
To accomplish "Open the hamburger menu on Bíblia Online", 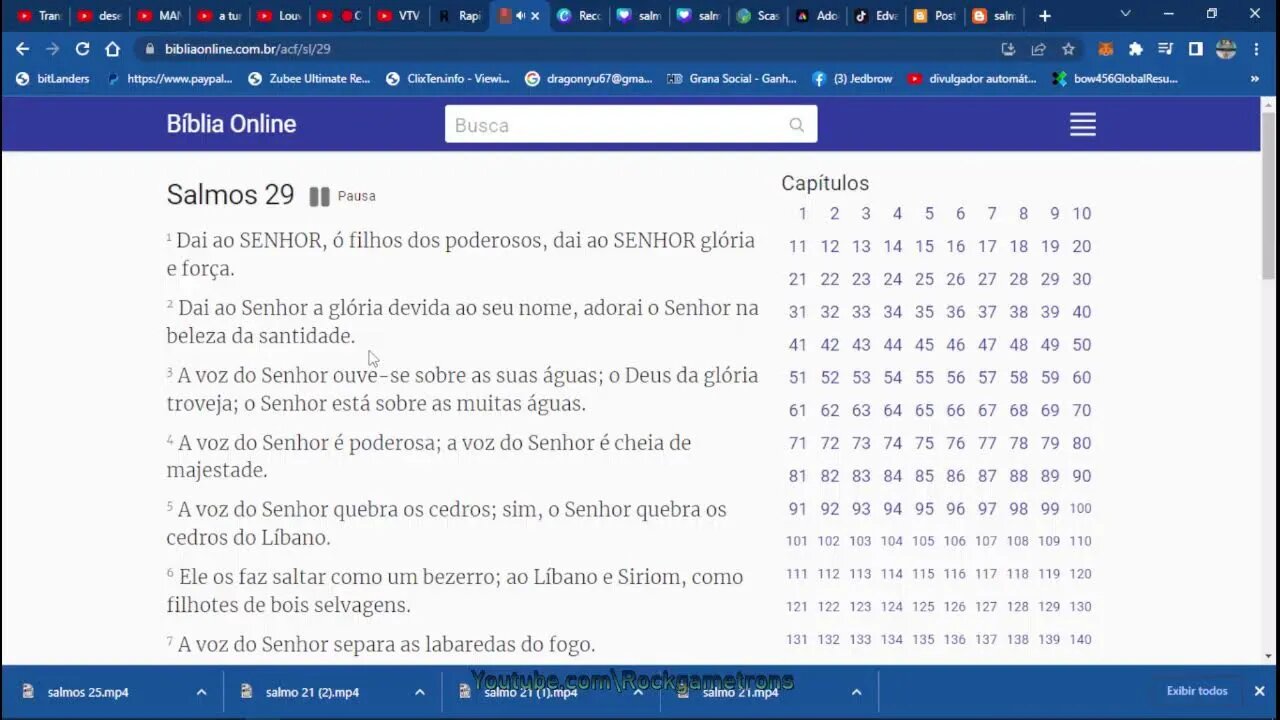I will (1083, 124).
